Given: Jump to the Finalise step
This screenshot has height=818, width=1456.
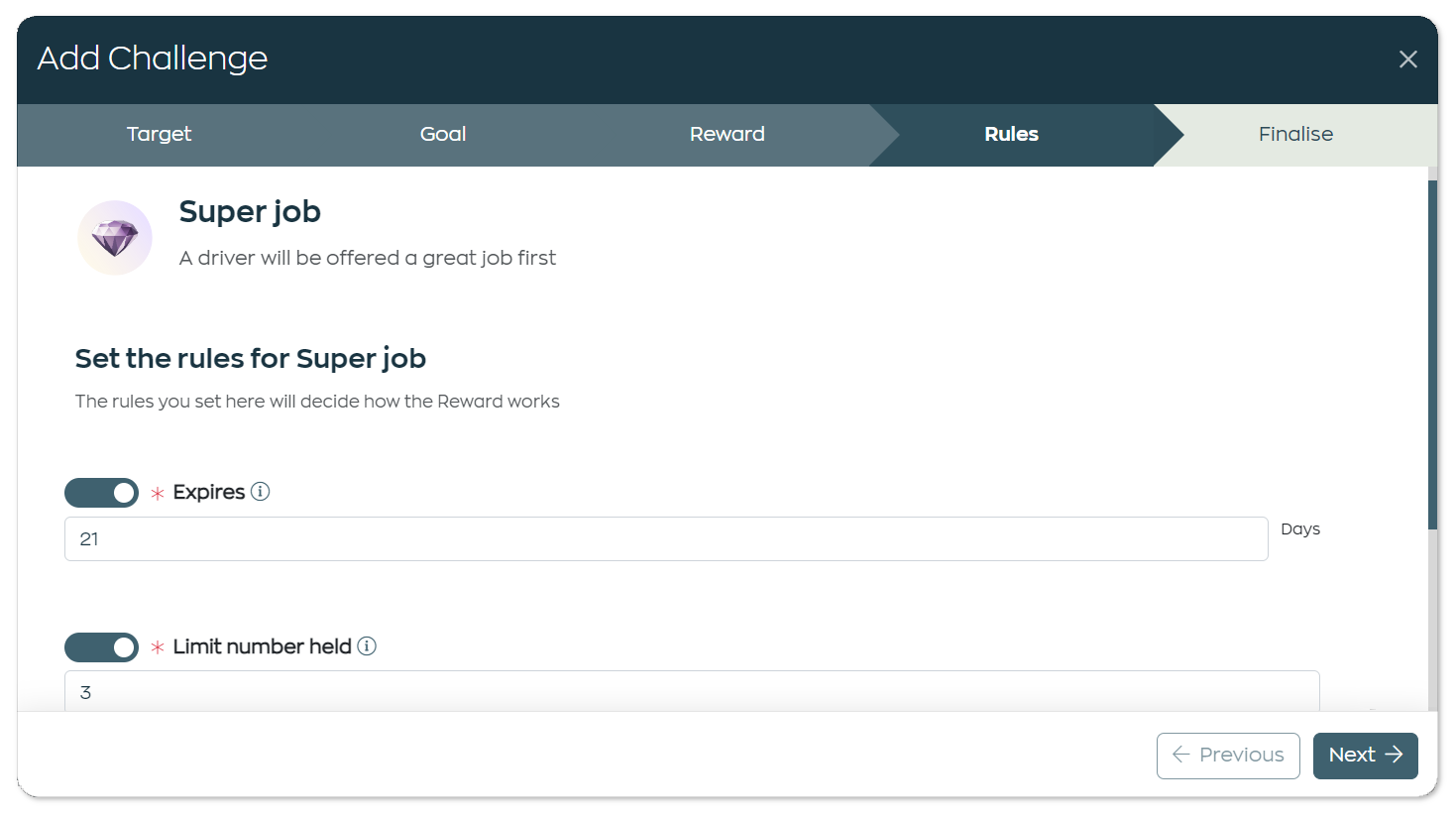Looking at the screenshot, I should click(1295, 134).
